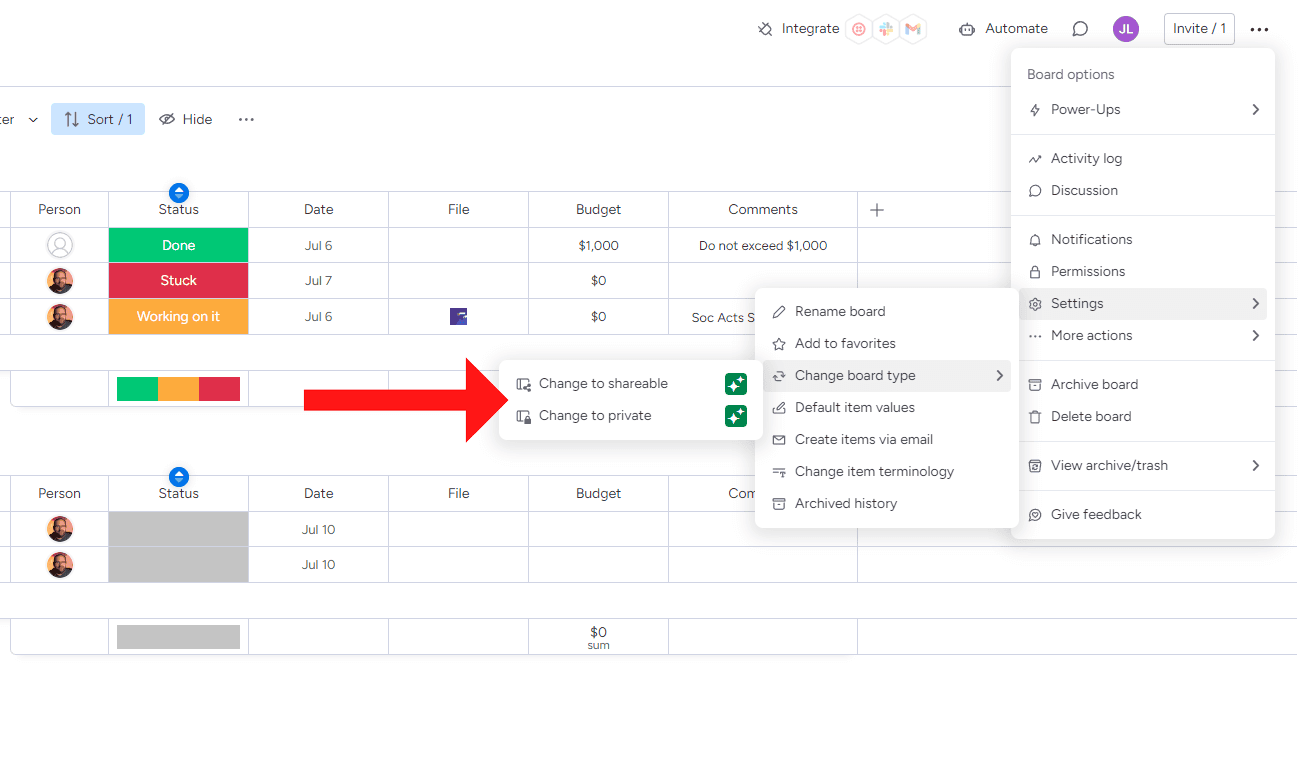Click the green sparkle icon next to Change to shareable

tap(736, 384)
